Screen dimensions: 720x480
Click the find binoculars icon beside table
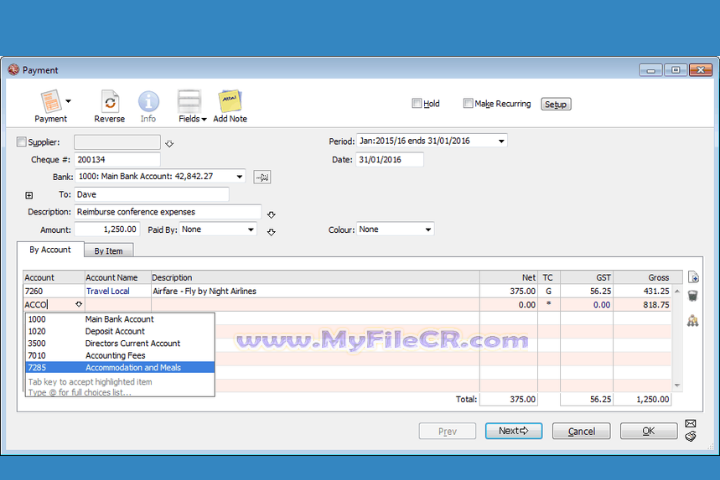click(x=693, y=321)
